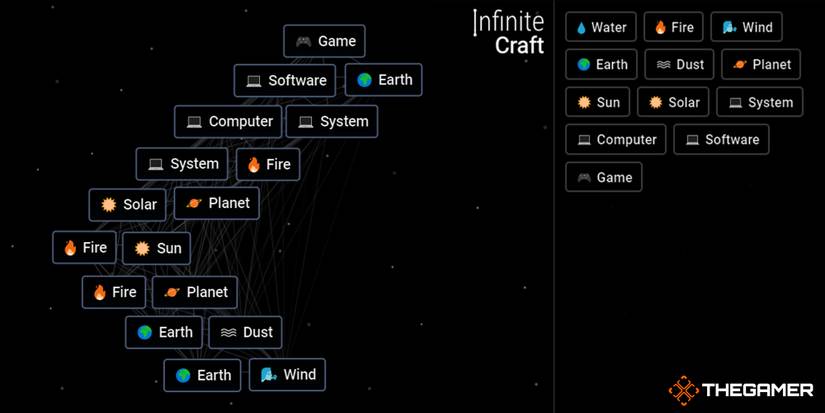Viewport: 825px width, 413px height.
Task: Click flame icon of Fire beside System
Action: click(254, 164)
